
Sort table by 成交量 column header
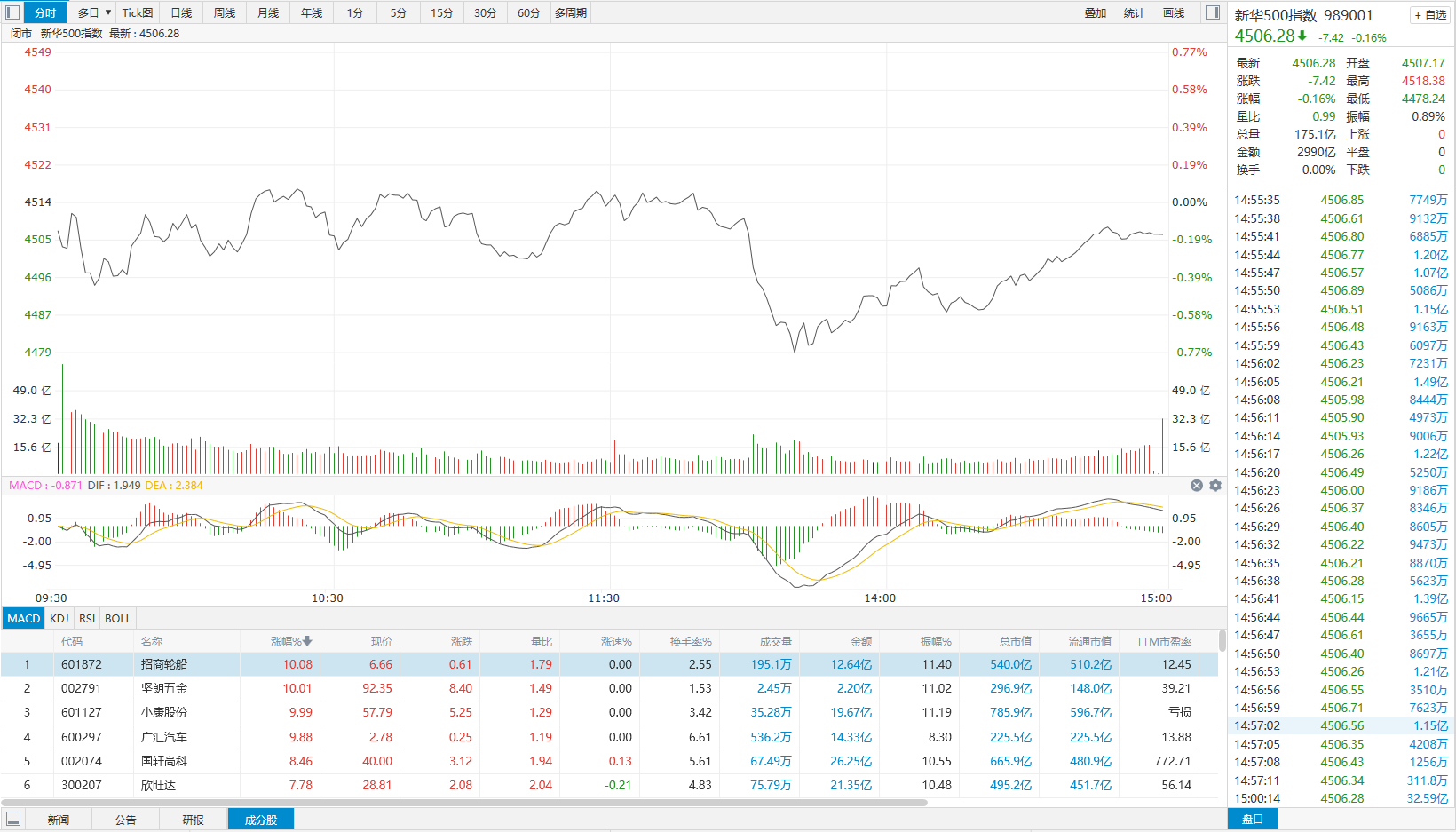pos(775,641)
